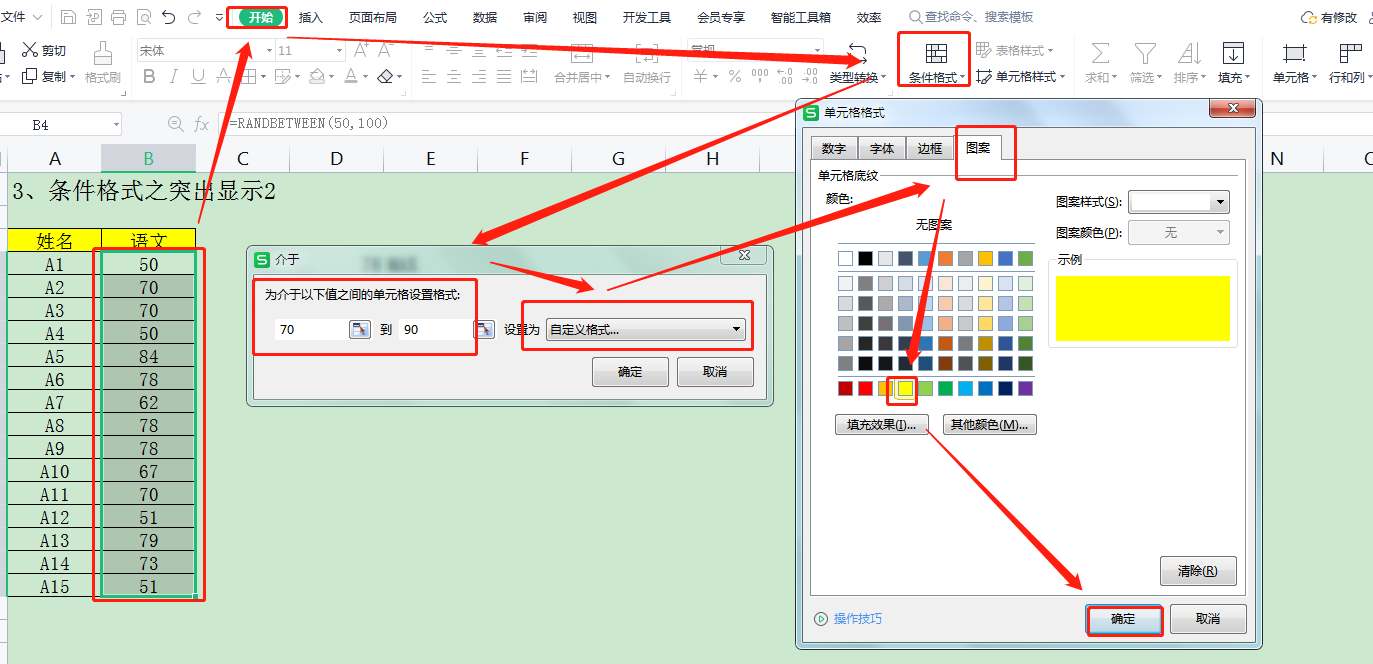This screenshot has height=664, width=1373.
Task: Click the Copy (复制) tool
Action: point(44,76)
